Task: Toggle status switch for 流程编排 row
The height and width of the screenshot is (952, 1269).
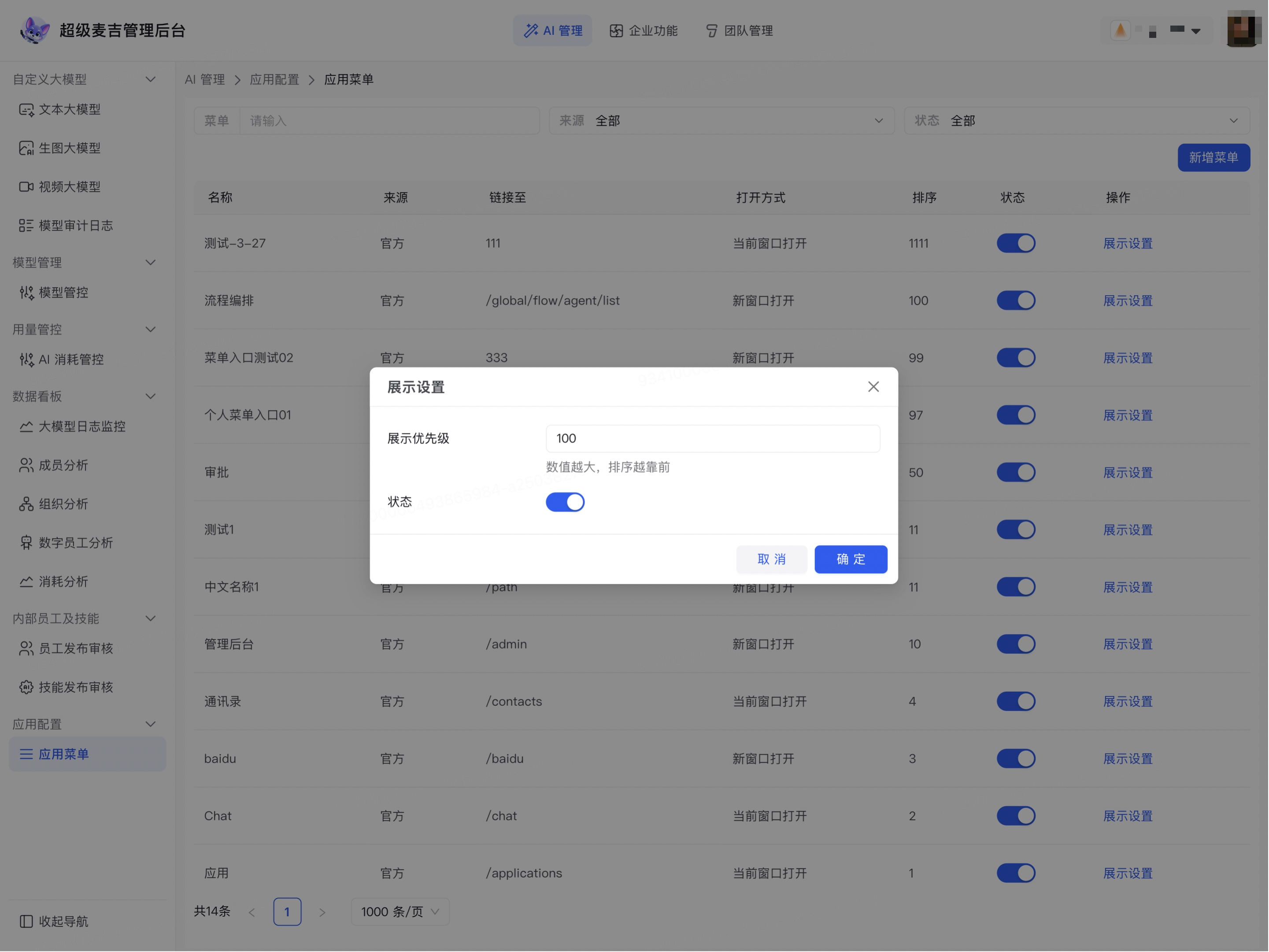Action: (1016, 301)
